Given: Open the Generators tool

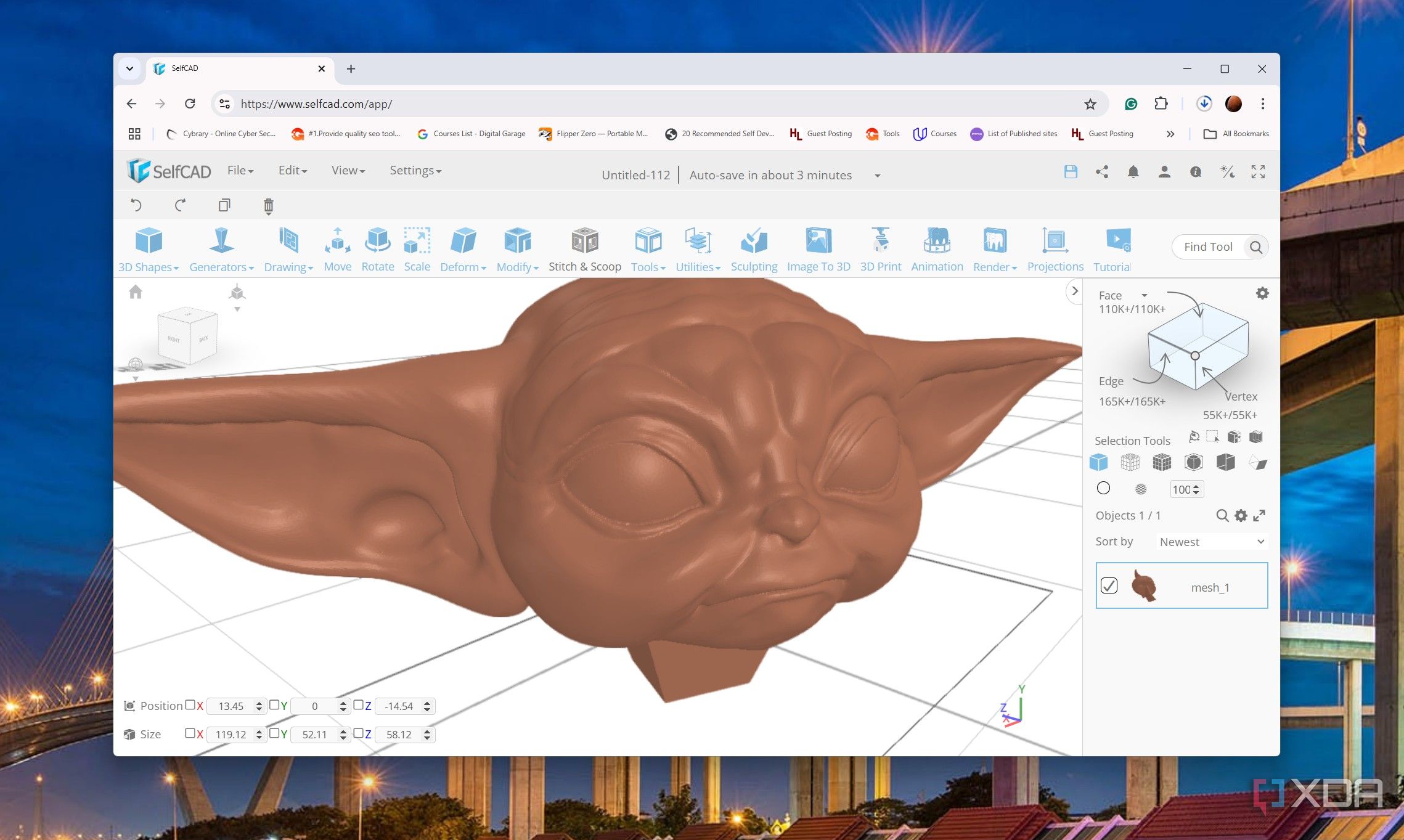Looking at the screenshot, I should click(x=221, y=250).
